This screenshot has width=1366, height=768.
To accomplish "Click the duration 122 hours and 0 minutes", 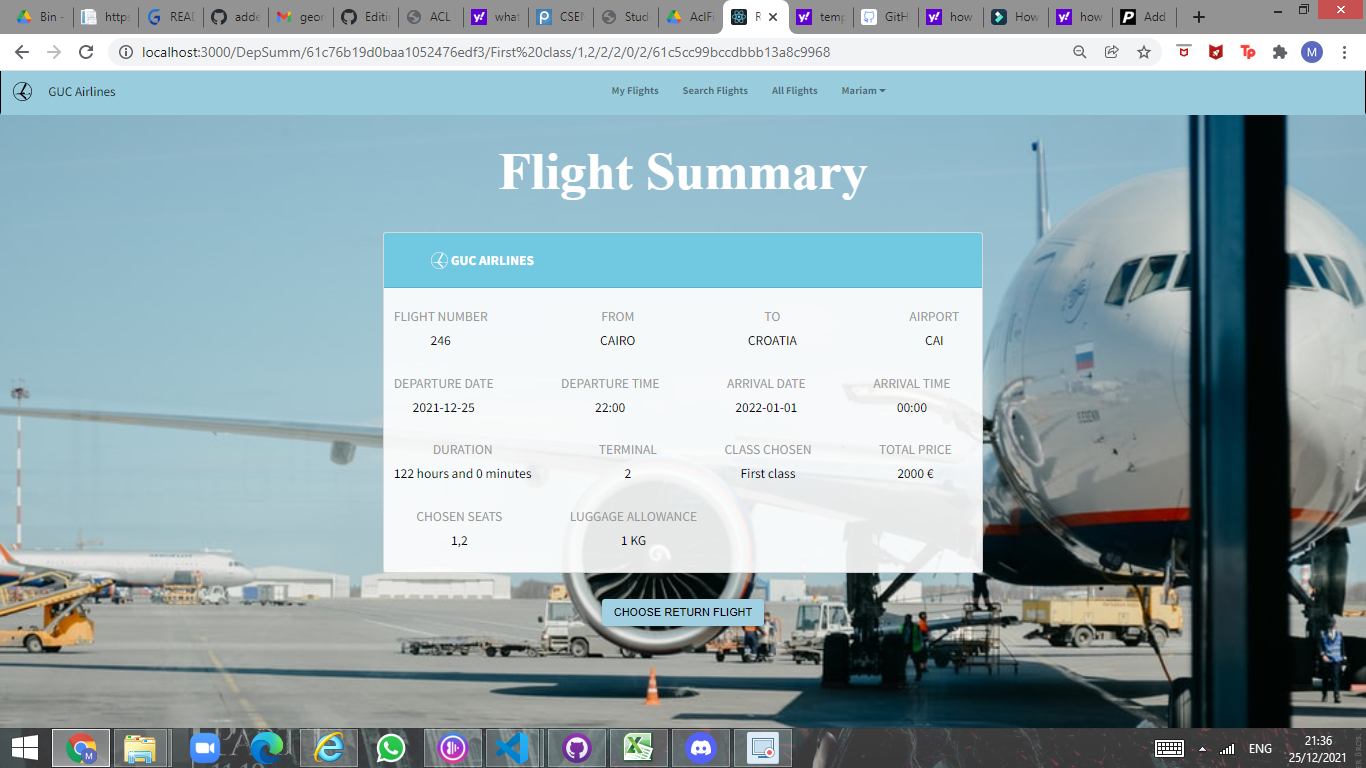I will [x=463, y=474].
